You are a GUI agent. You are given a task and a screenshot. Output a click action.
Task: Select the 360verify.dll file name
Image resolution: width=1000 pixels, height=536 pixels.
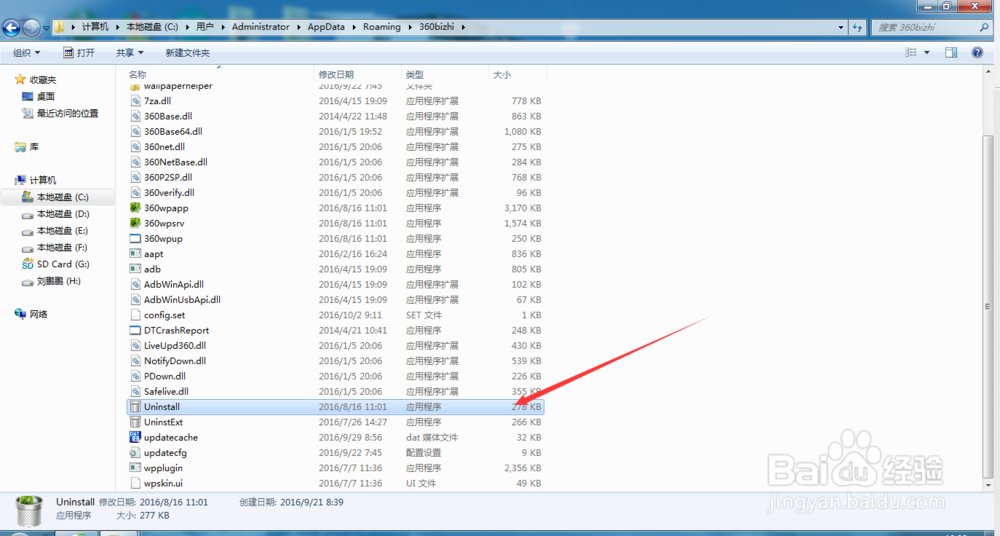[169, 192]
